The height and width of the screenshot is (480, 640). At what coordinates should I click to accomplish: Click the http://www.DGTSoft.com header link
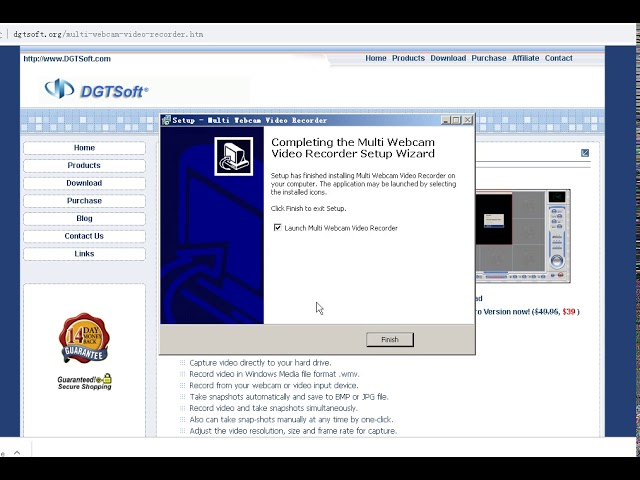[x=67, y=58]
